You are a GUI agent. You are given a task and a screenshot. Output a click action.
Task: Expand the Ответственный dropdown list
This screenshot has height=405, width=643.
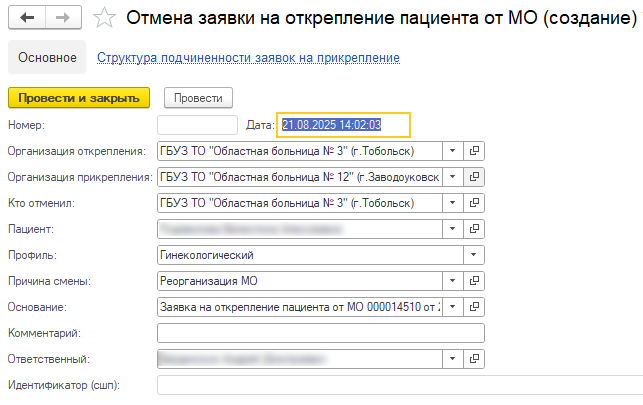pyautogui.click(x=453, y=359)
